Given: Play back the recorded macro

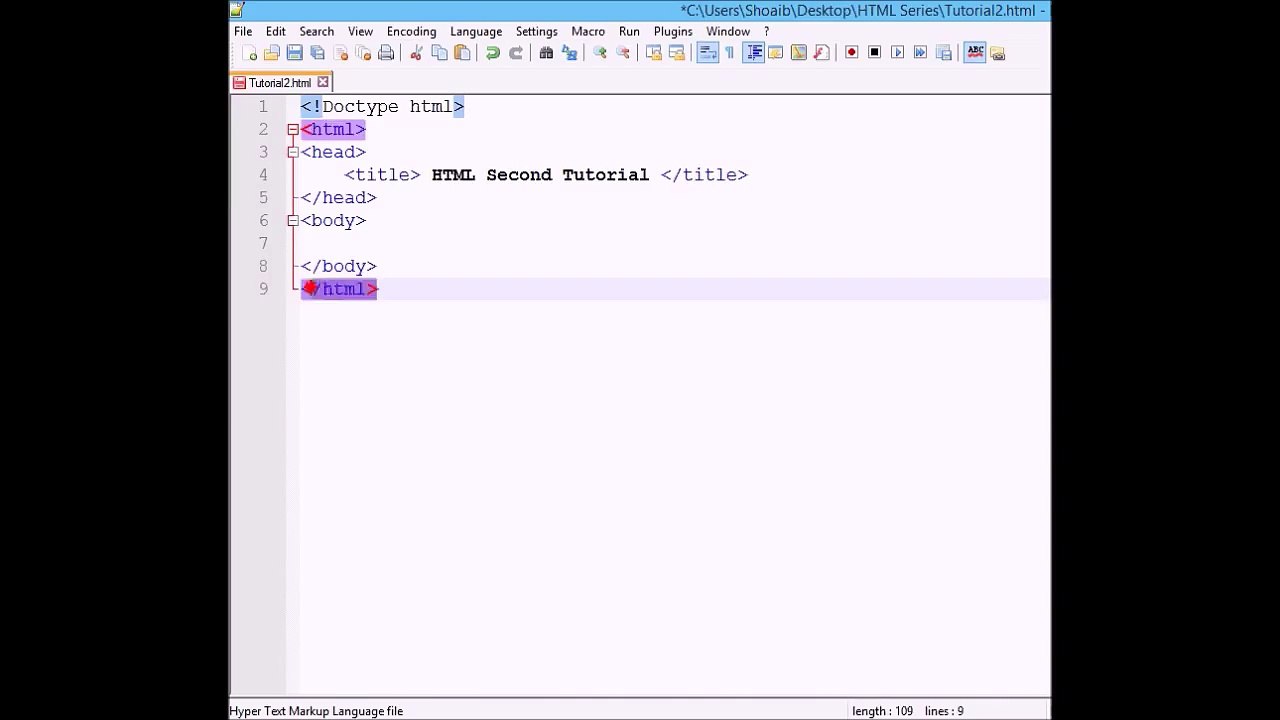Looking at the screenshot, I should pos(898,53).
